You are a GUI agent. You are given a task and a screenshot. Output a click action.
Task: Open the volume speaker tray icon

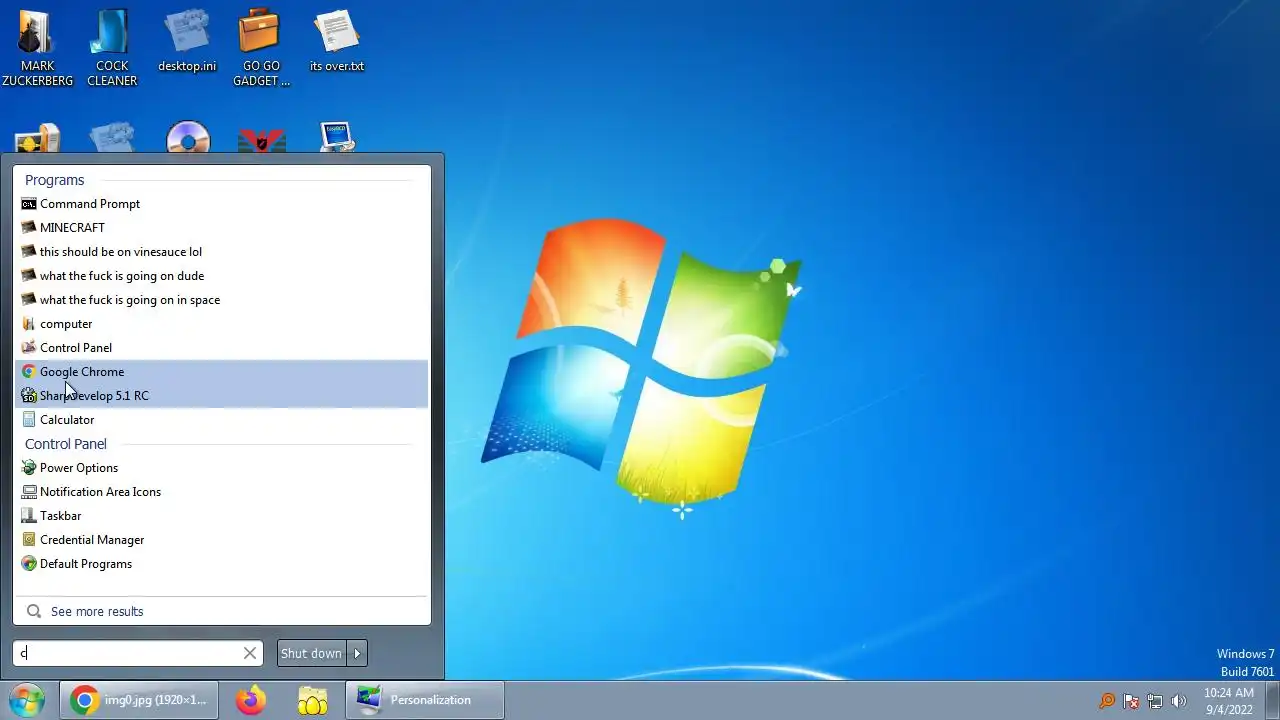coord(1179,701)
